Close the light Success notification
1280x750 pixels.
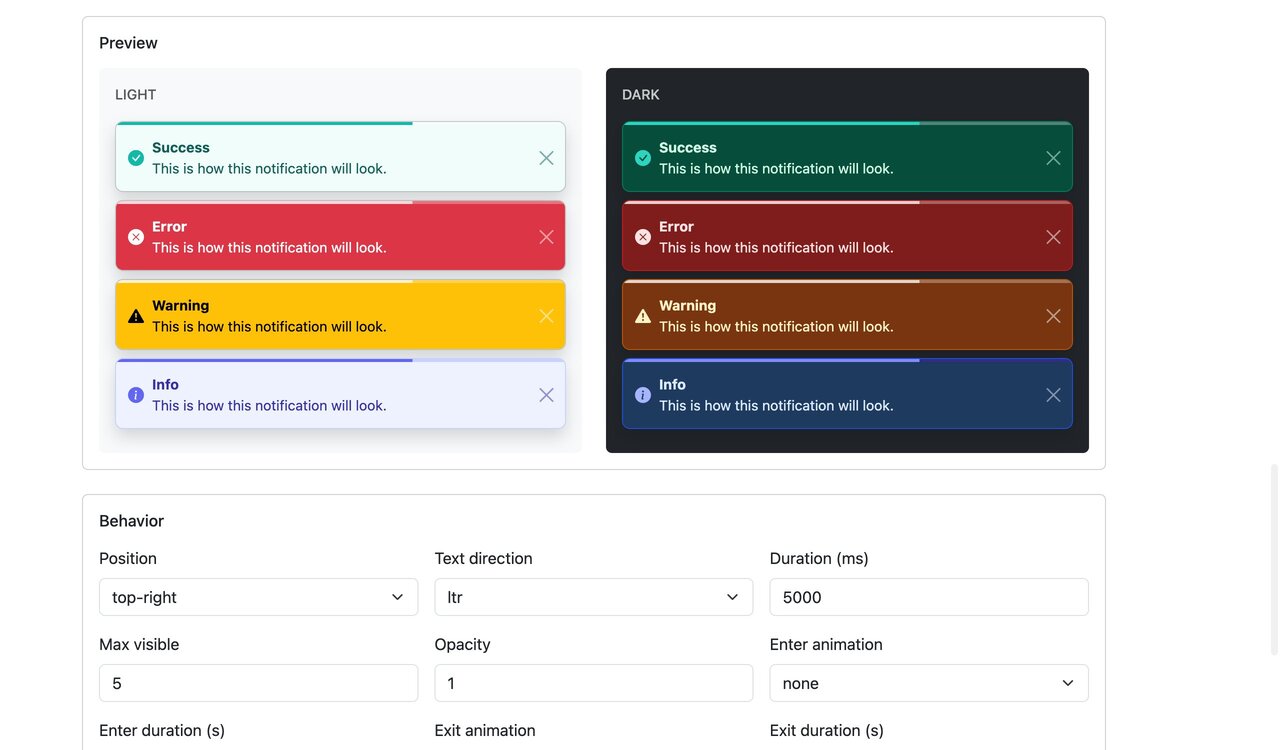coord(546,158)
